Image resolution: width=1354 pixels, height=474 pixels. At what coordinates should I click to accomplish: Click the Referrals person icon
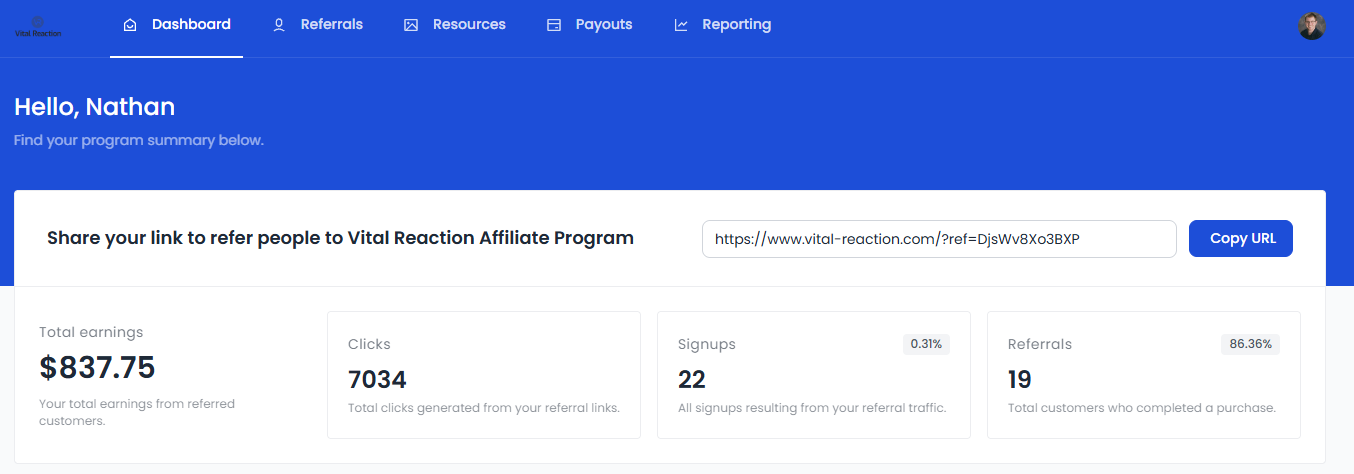pyautogui.click(x=279, y=25)
